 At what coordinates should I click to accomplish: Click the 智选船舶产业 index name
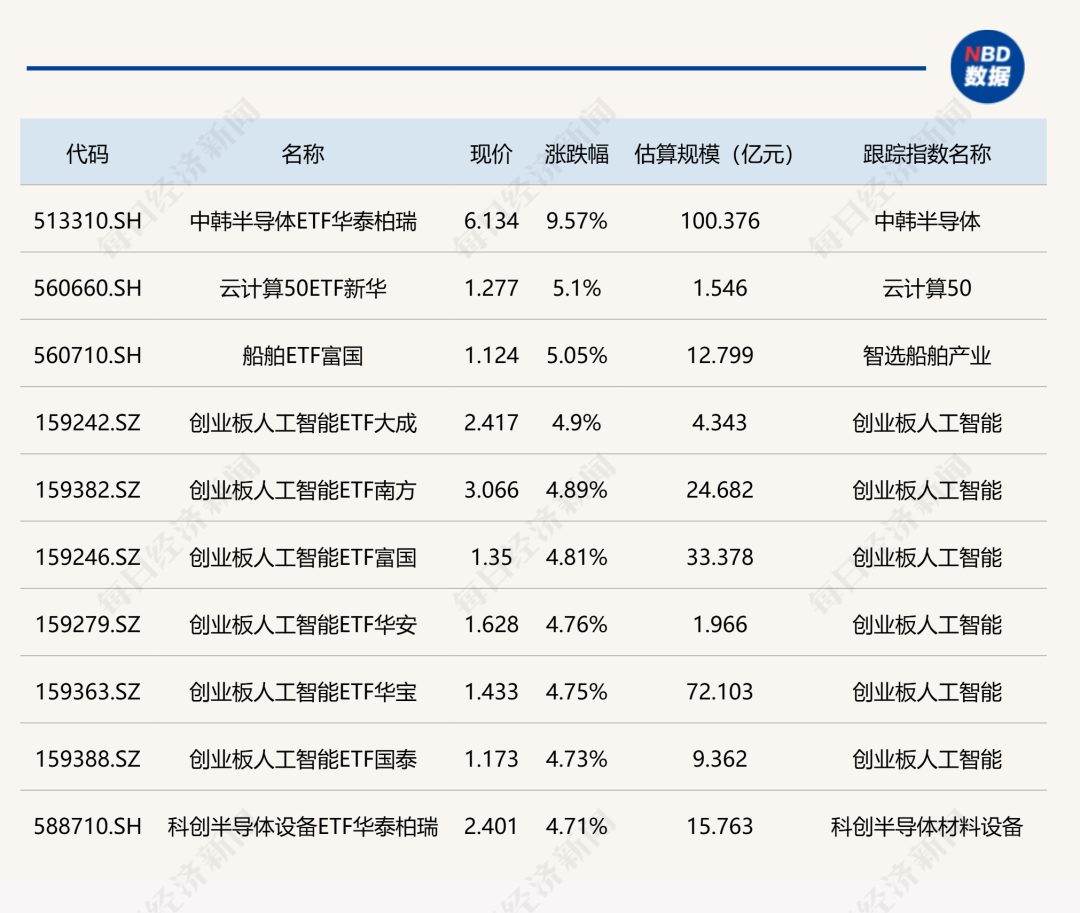927,355
